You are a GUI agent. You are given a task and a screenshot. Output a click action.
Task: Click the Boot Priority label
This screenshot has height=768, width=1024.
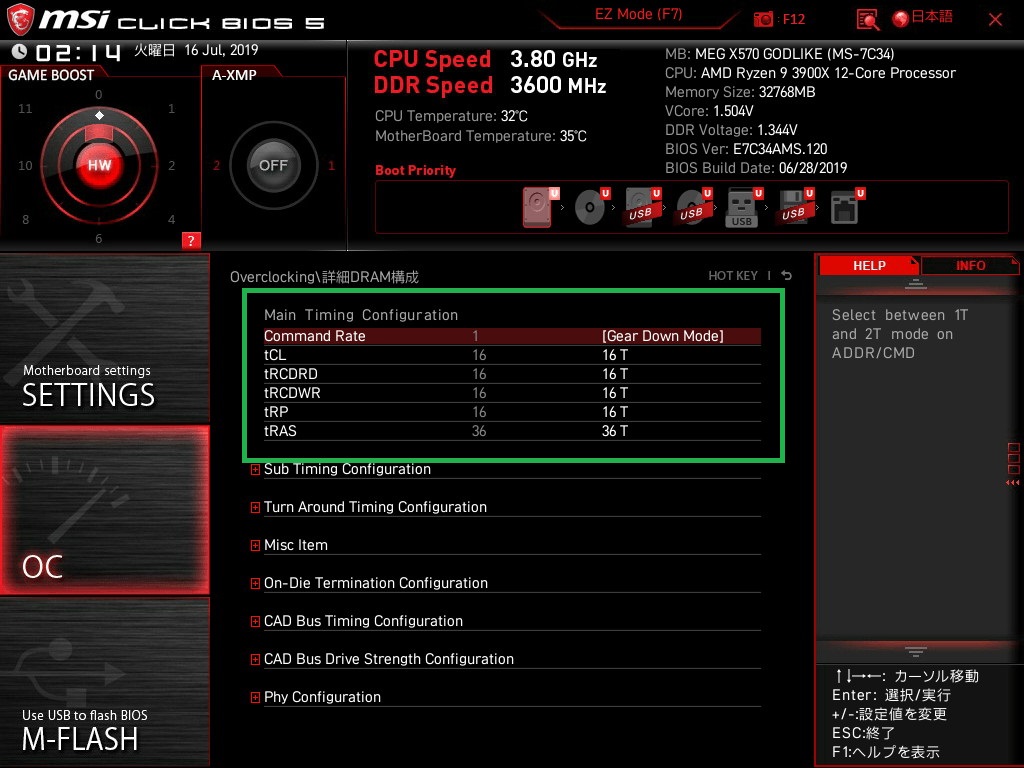coord(415,170)
